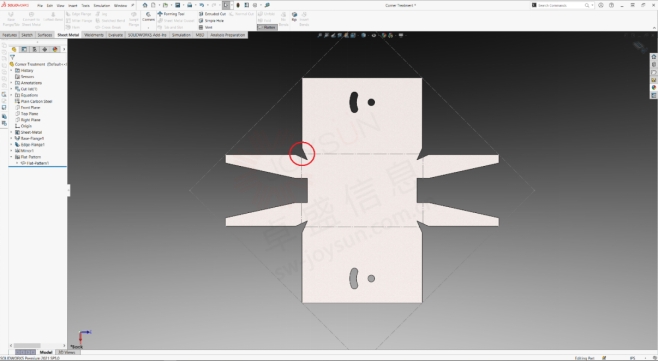Collapse the Flat-Pattern tree node

tap(11, 157)
